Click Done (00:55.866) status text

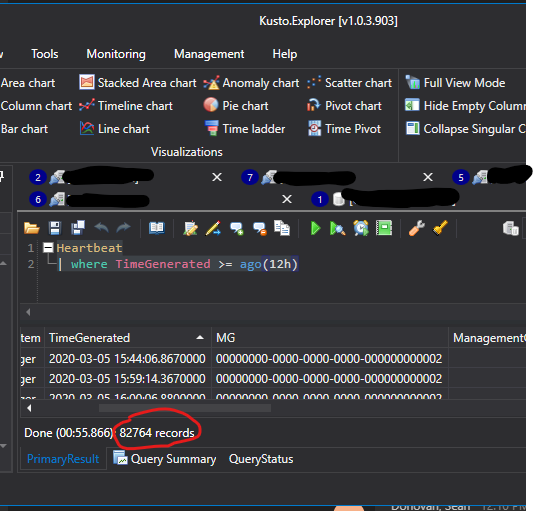pos(69,433)
